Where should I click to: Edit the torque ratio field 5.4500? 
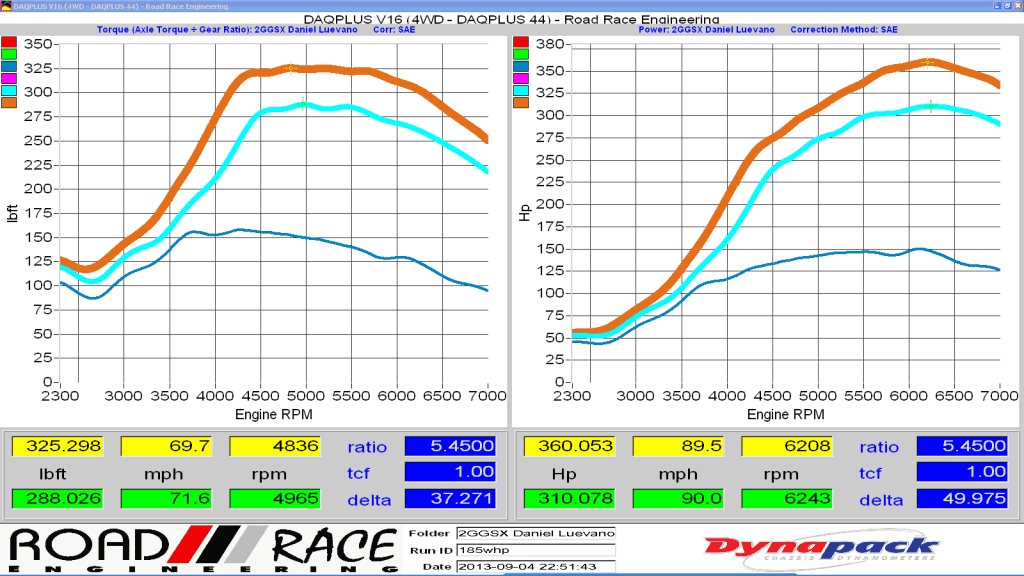[x=450, y=446]
